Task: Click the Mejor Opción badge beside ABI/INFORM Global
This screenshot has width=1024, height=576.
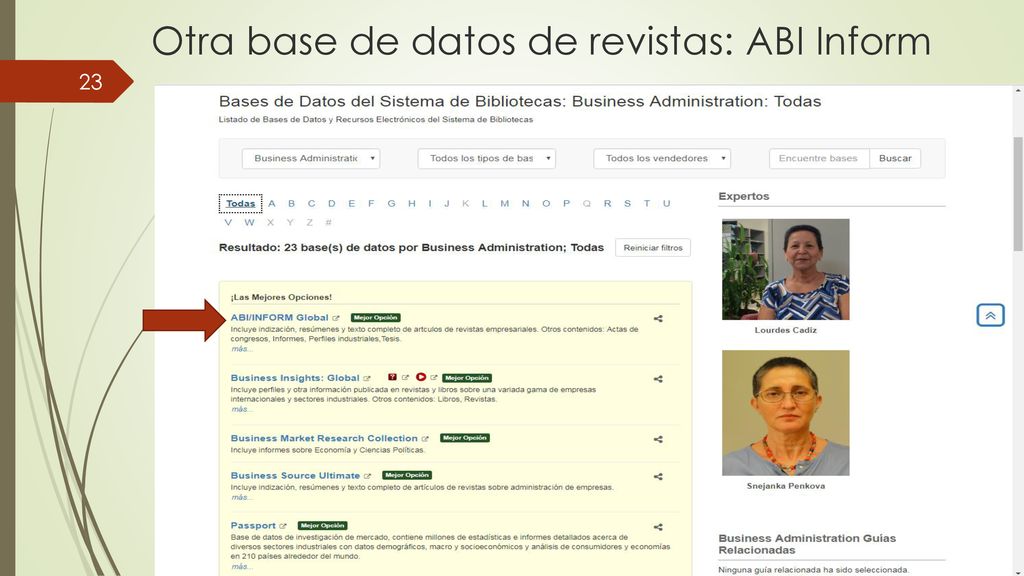Action: point(376,317)
